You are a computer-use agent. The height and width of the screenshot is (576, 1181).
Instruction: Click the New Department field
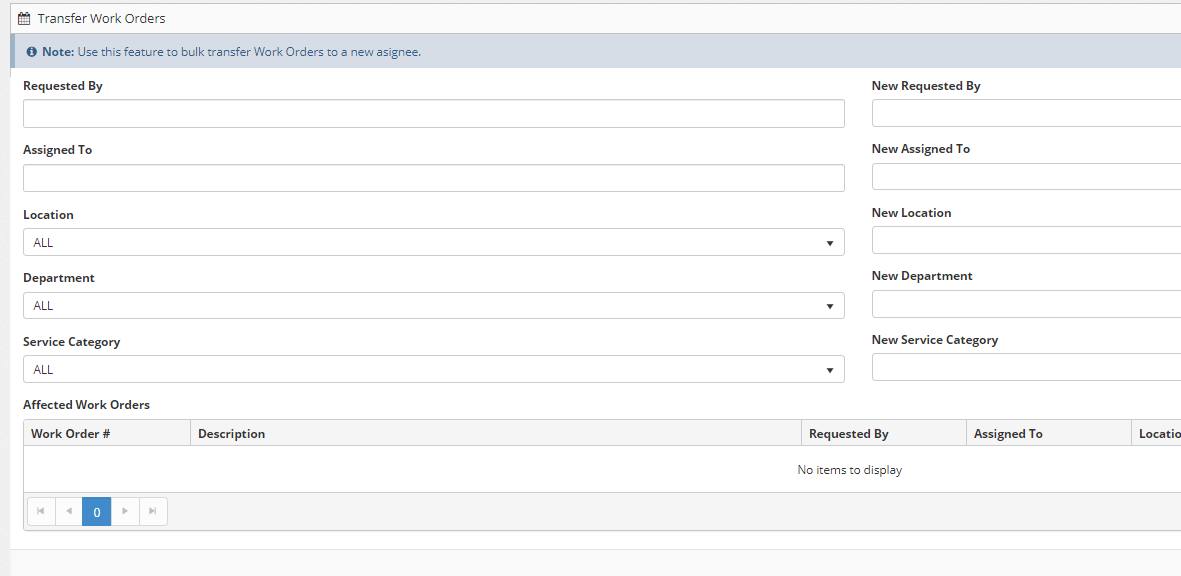(x=1025, y=304)
